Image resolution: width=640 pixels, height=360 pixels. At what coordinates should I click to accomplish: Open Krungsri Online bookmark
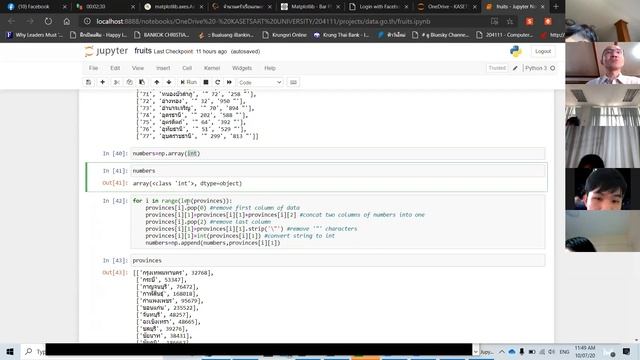tap(285, 35)
